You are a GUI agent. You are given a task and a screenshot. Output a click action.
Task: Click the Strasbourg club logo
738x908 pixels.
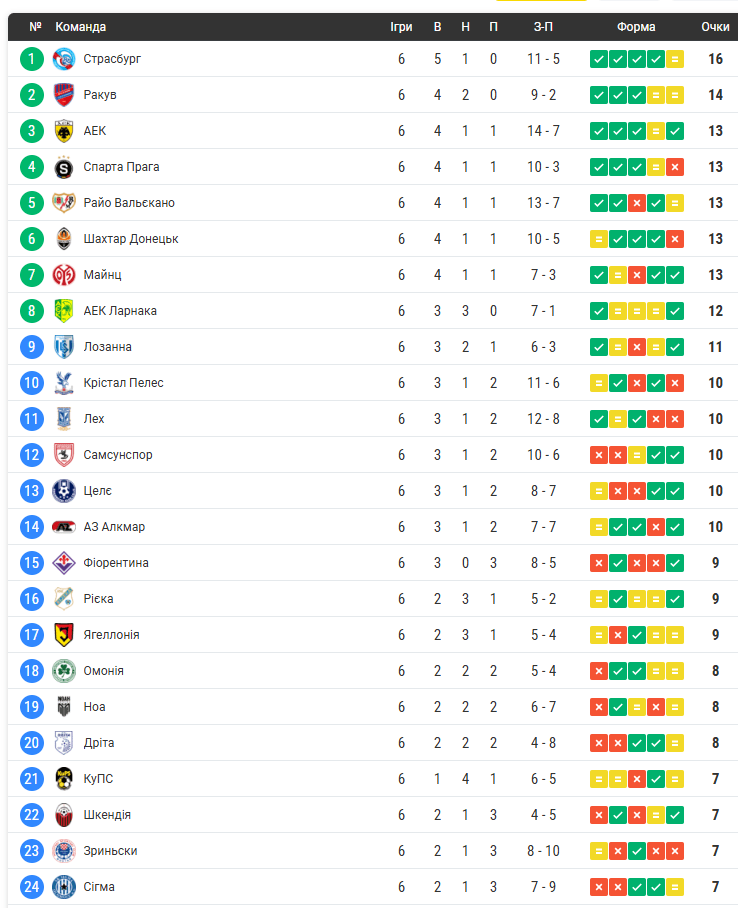(x=64, y=59)
